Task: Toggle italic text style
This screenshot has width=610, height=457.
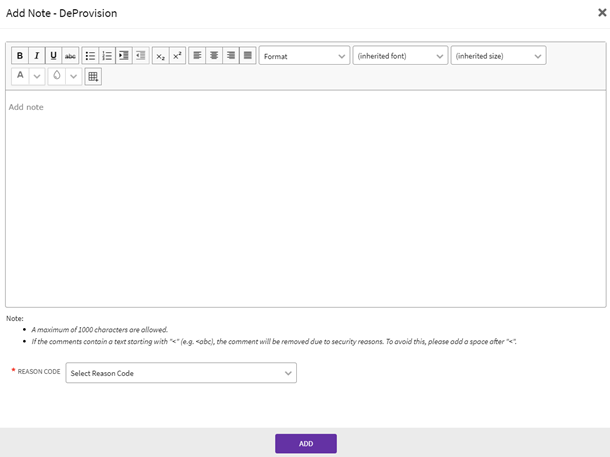Action: point(36,56)
